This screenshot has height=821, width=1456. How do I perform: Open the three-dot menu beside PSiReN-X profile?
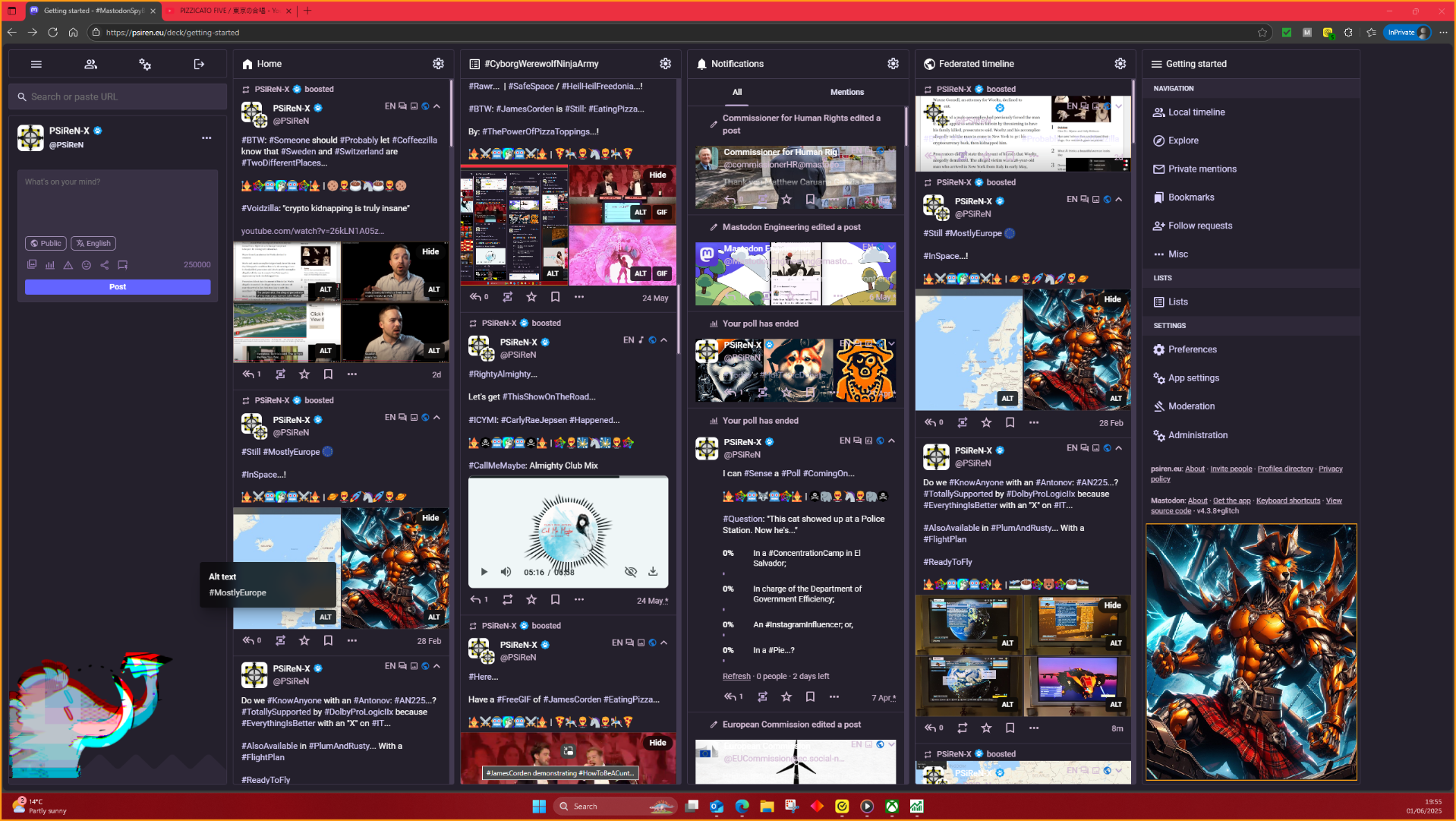206,138
